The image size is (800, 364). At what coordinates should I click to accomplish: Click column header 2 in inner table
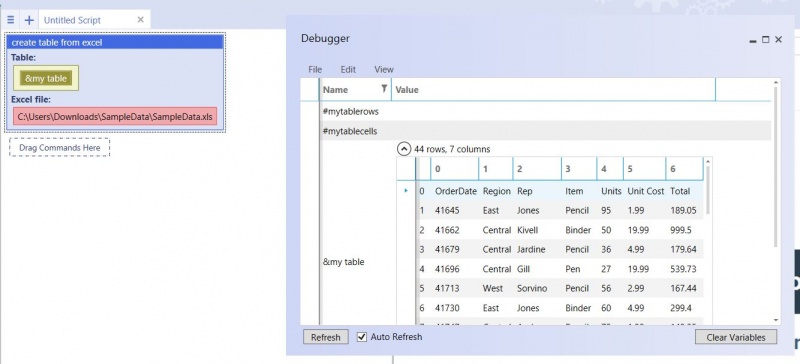tap(536, 168)
